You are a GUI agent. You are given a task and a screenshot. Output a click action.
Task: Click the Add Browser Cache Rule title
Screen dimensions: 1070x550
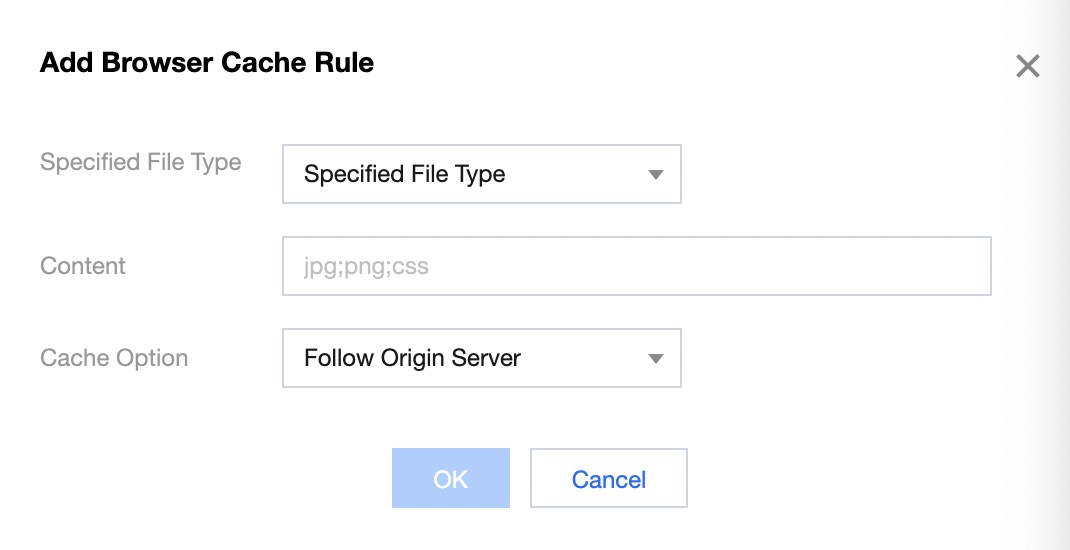point(206,63)
